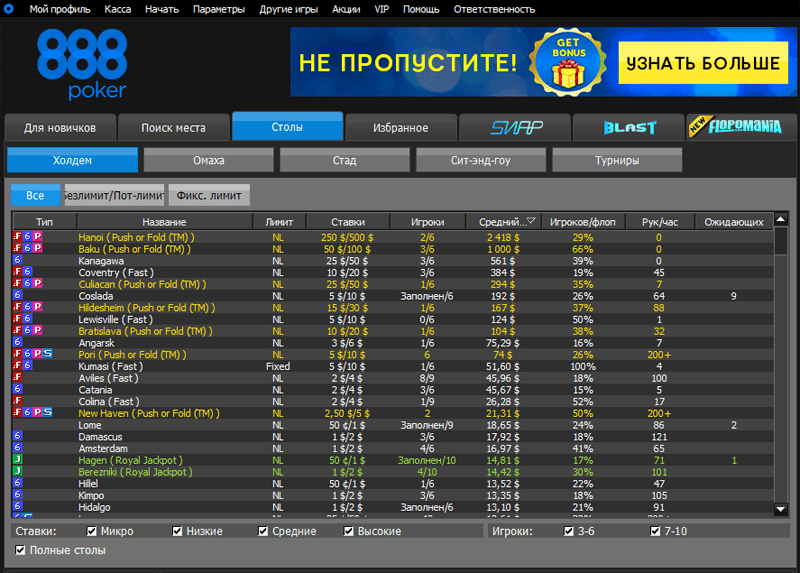Click the 6-max icon in Damascus row

[x=17, y=436]
